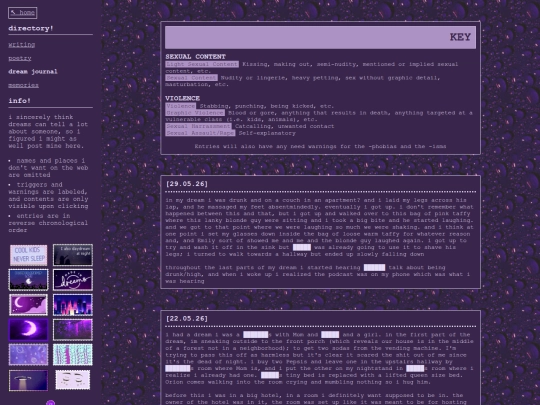The image size is (540, 405).
Task: Click the 'Graphic Violence' tag
Action: click(x=195, y=113)
